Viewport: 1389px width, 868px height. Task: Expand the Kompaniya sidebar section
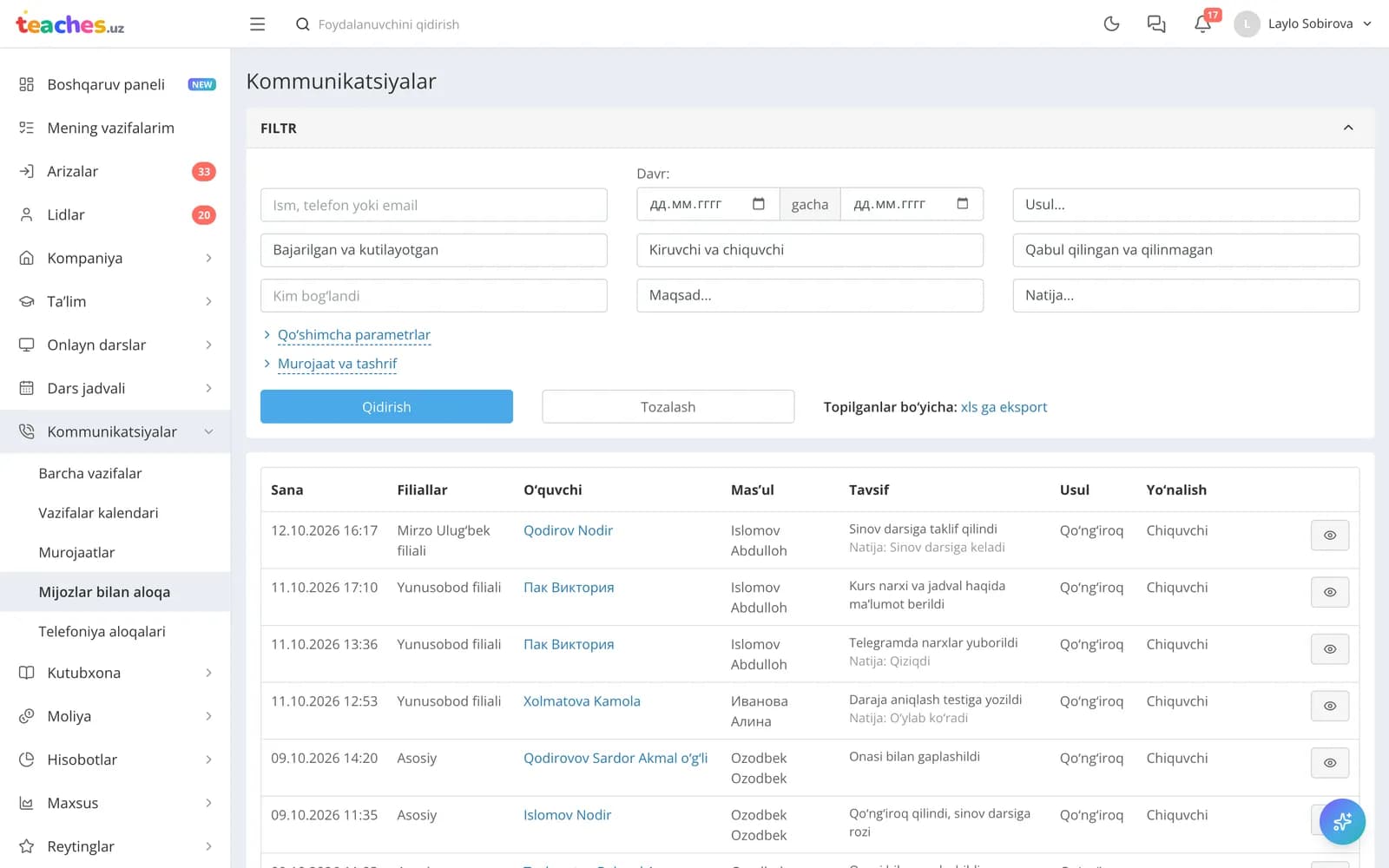[115, 258]
